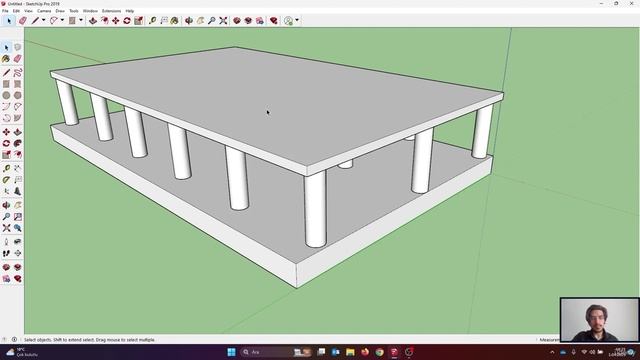Open the View menu
This screenshot has height=360, width=640.
pyautogui.click(x=29, y=11)
